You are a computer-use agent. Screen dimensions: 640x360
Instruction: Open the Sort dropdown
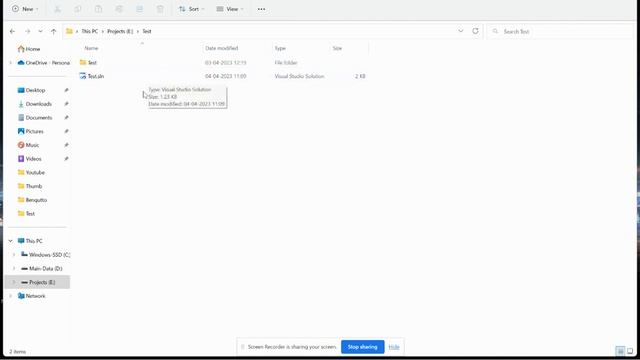[191, 9]
